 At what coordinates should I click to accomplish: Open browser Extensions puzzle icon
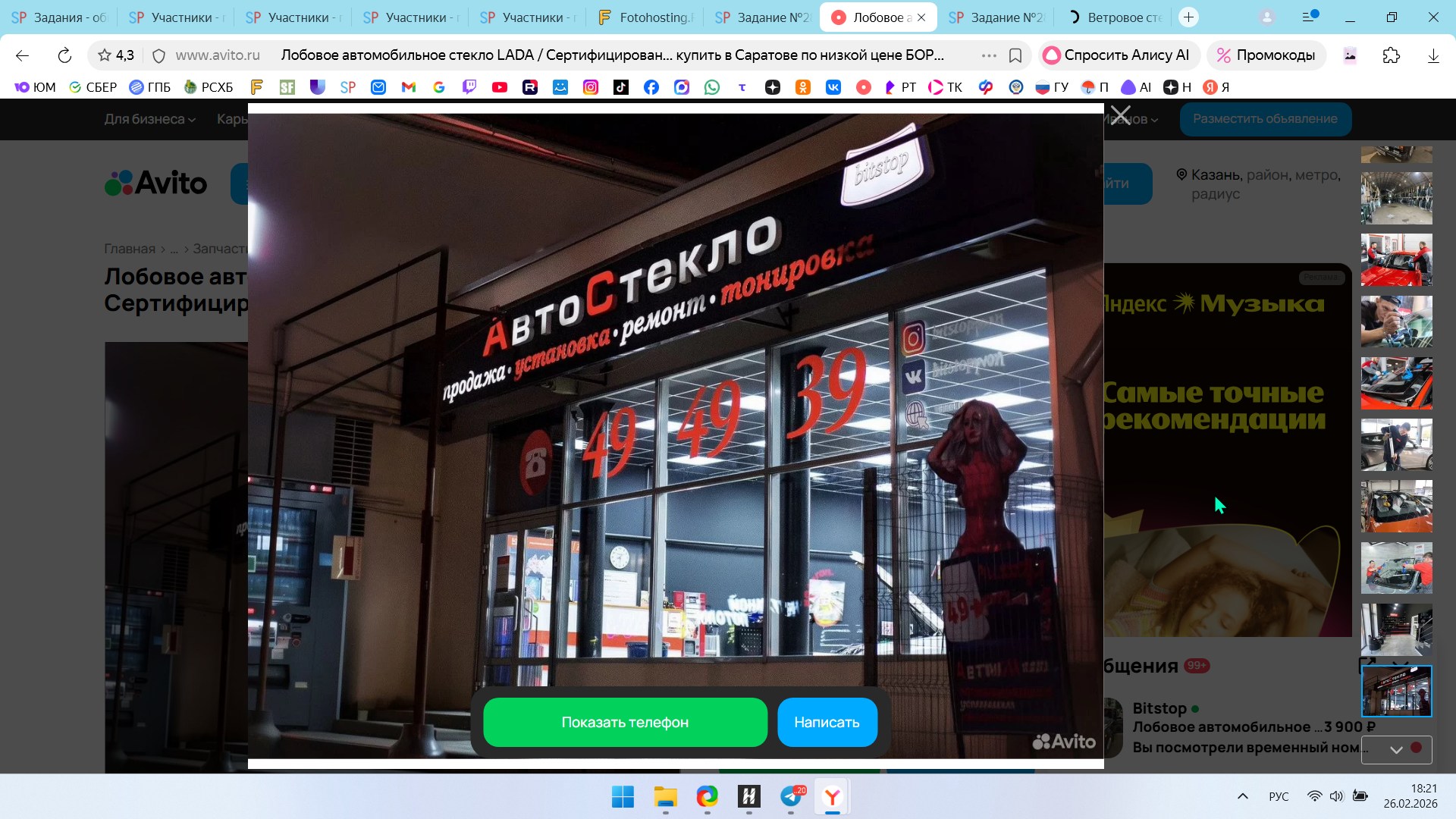(x=1391, y=55)
